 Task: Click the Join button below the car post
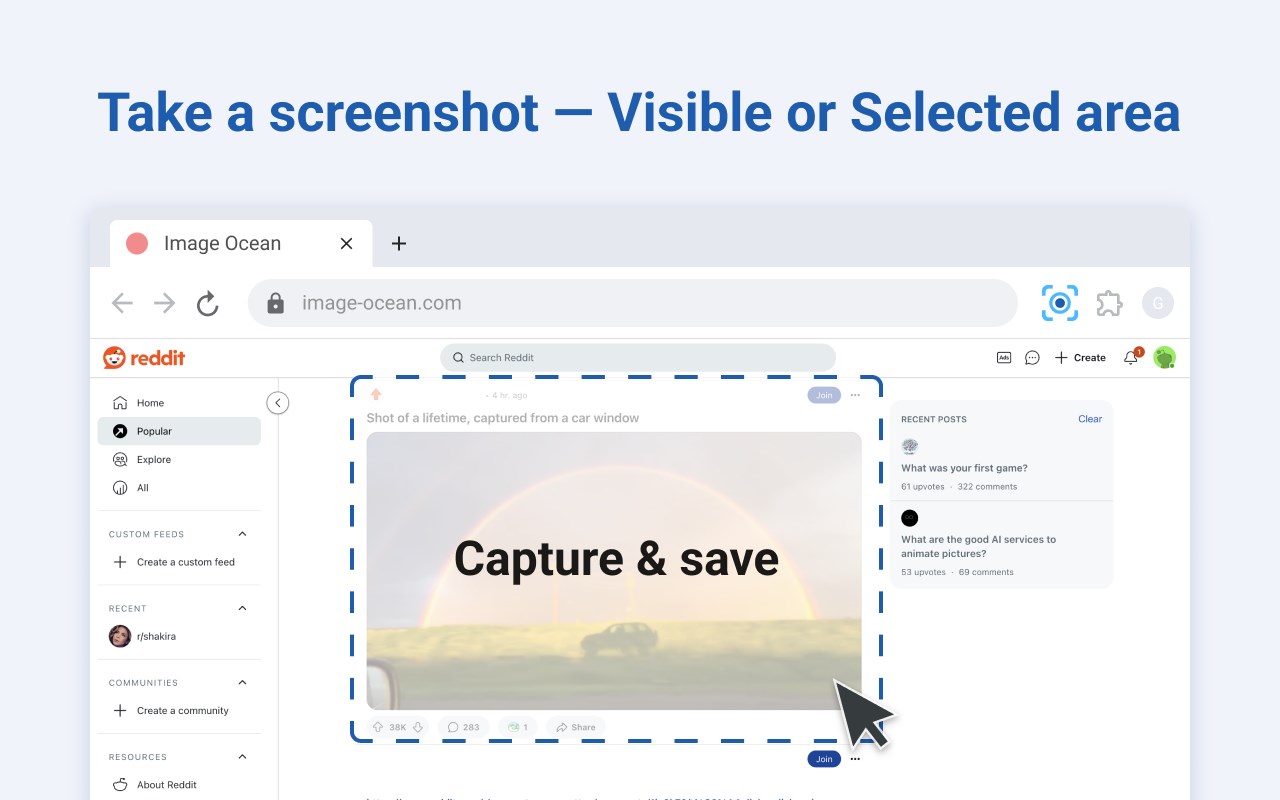click(x=824, y=759)
